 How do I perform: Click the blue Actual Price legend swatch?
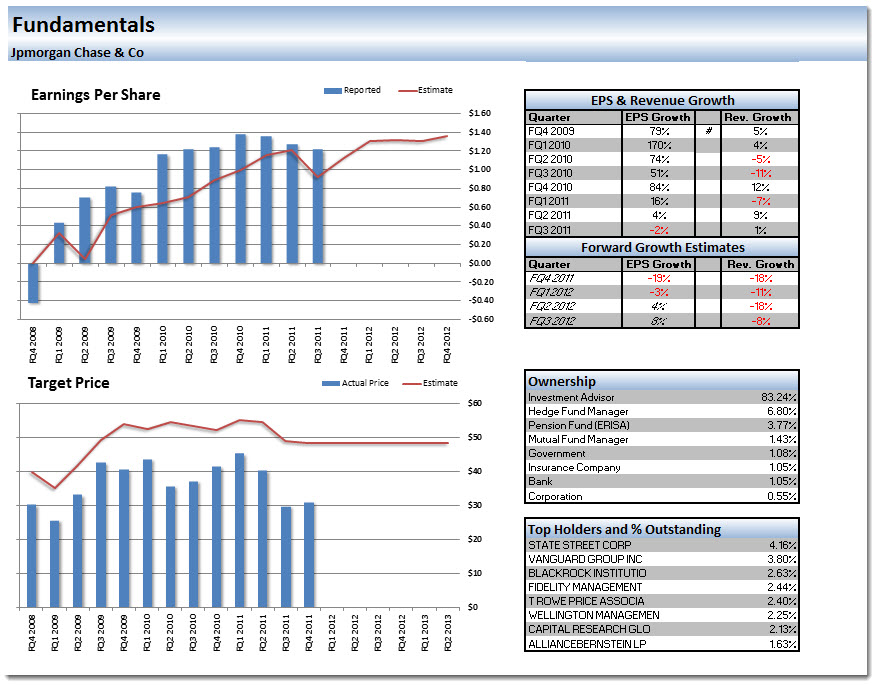click(331, 383)
